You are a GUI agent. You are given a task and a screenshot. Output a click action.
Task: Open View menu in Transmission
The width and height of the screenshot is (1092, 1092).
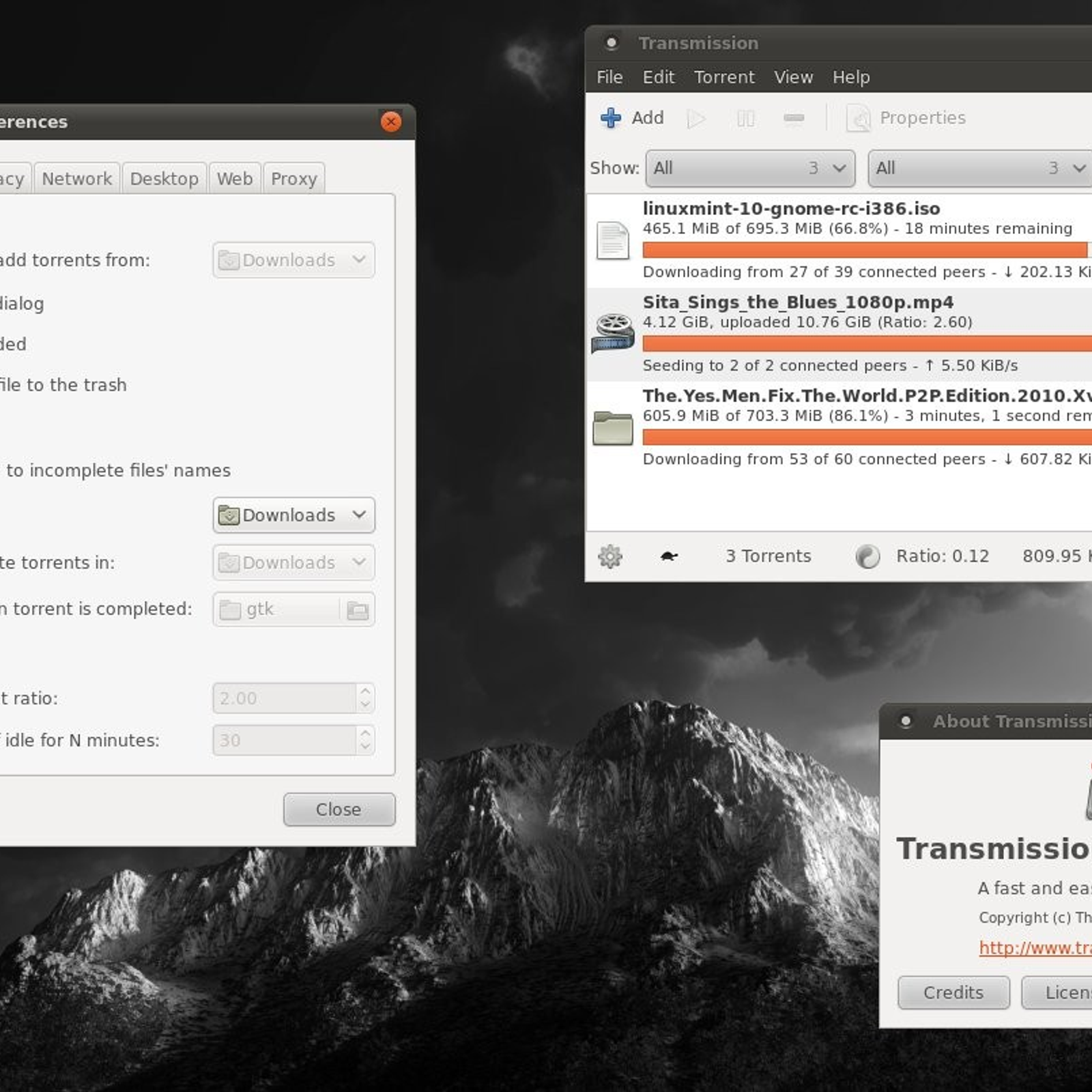[793, 77]
